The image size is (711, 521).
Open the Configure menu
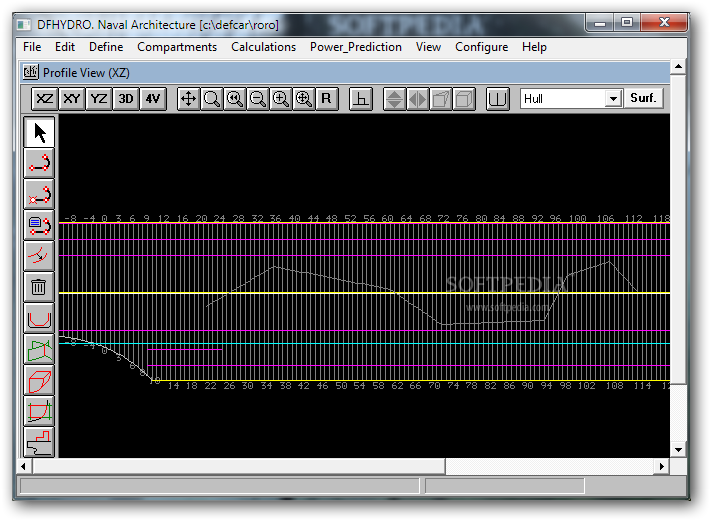tap(482, 47)
